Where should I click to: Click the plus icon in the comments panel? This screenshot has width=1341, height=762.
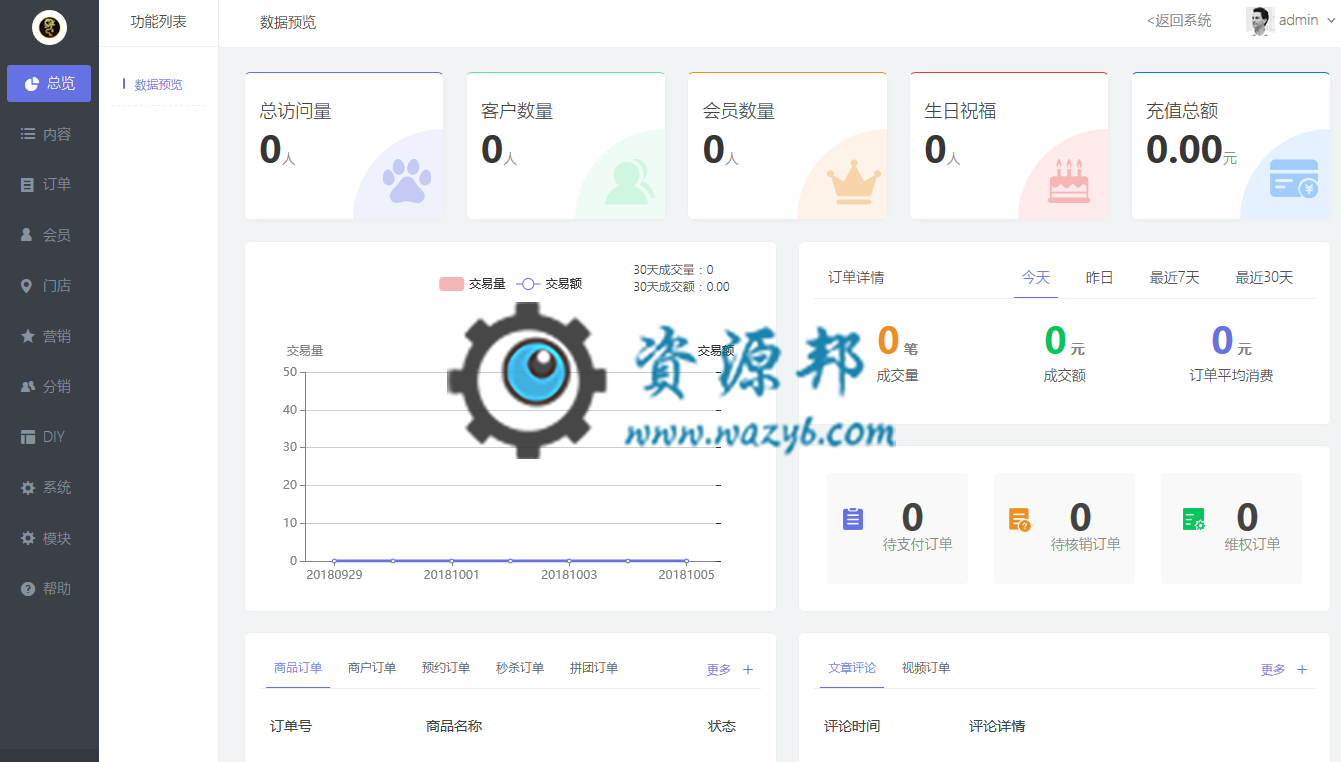pyautogui.click(x=1302, y=670)
